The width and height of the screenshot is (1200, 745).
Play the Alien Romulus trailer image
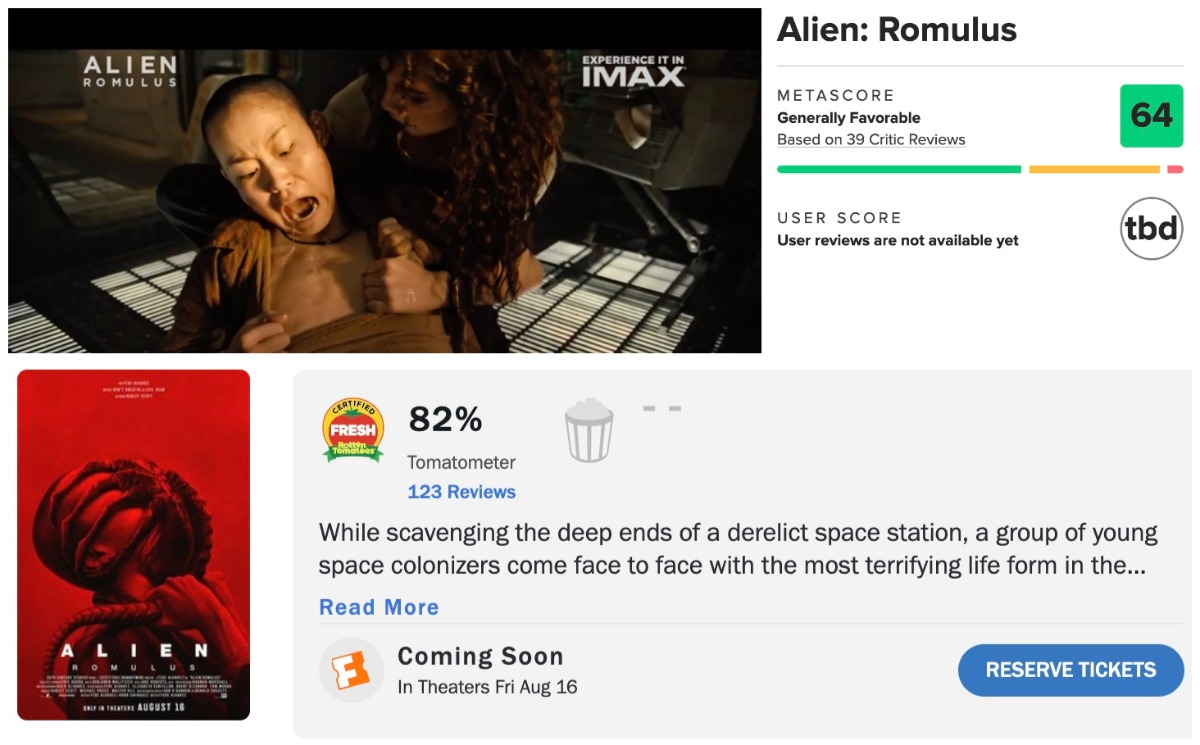(385, 200)
